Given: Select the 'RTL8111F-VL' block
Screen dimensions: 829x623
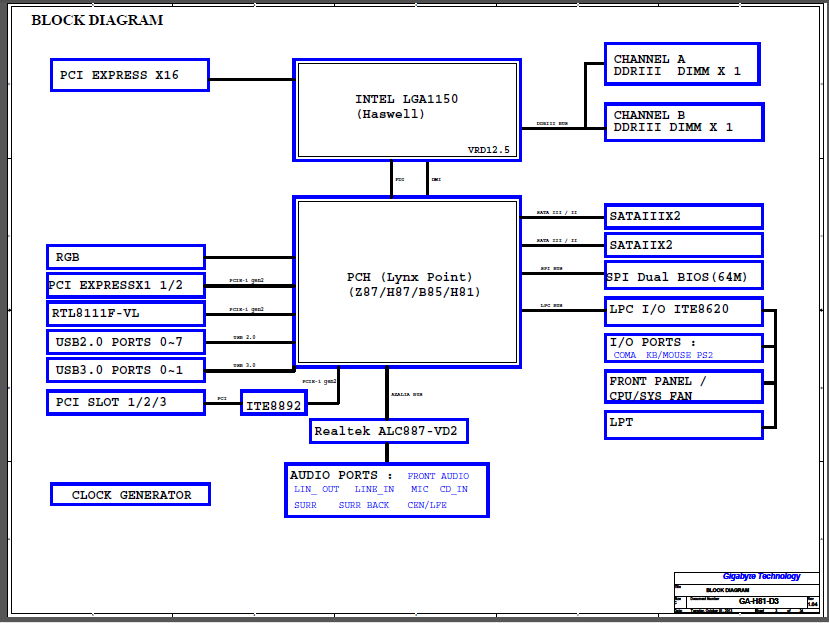Looking at the screenshot, I should tap(126, 314).
